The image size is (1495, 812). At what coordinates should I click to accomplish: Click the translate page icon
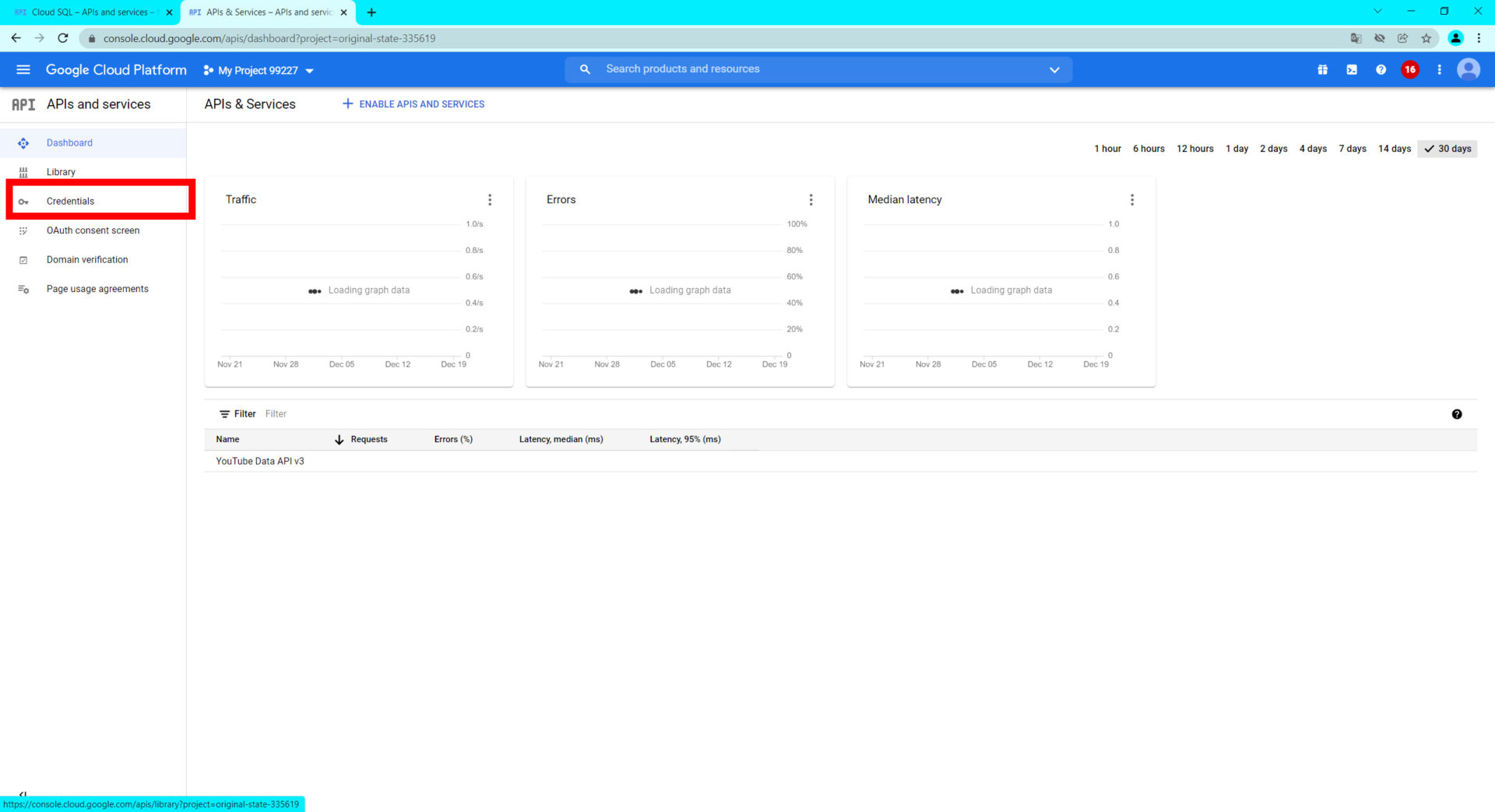click(x=1356, y=38)
